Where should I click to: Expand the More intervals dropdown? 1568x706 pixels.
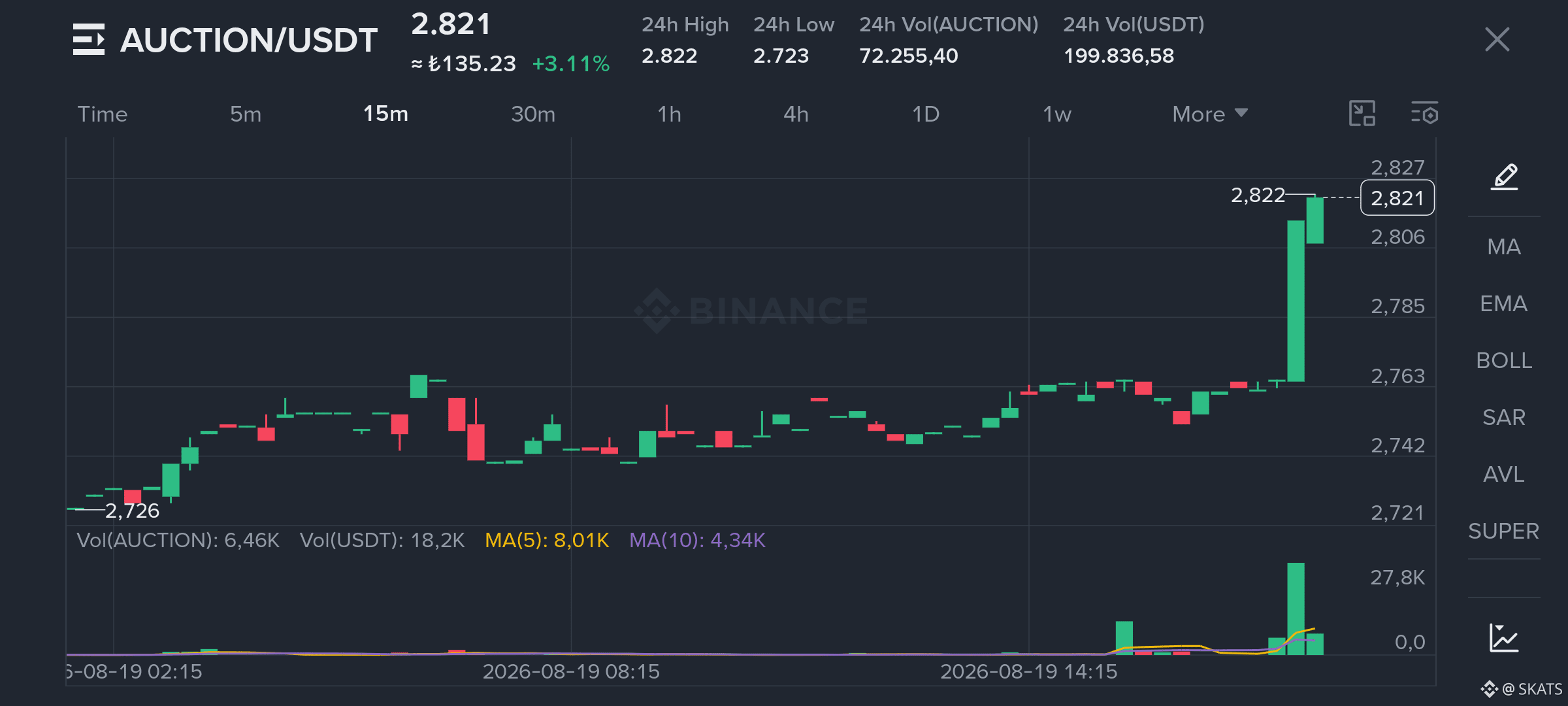point(1210,114)
